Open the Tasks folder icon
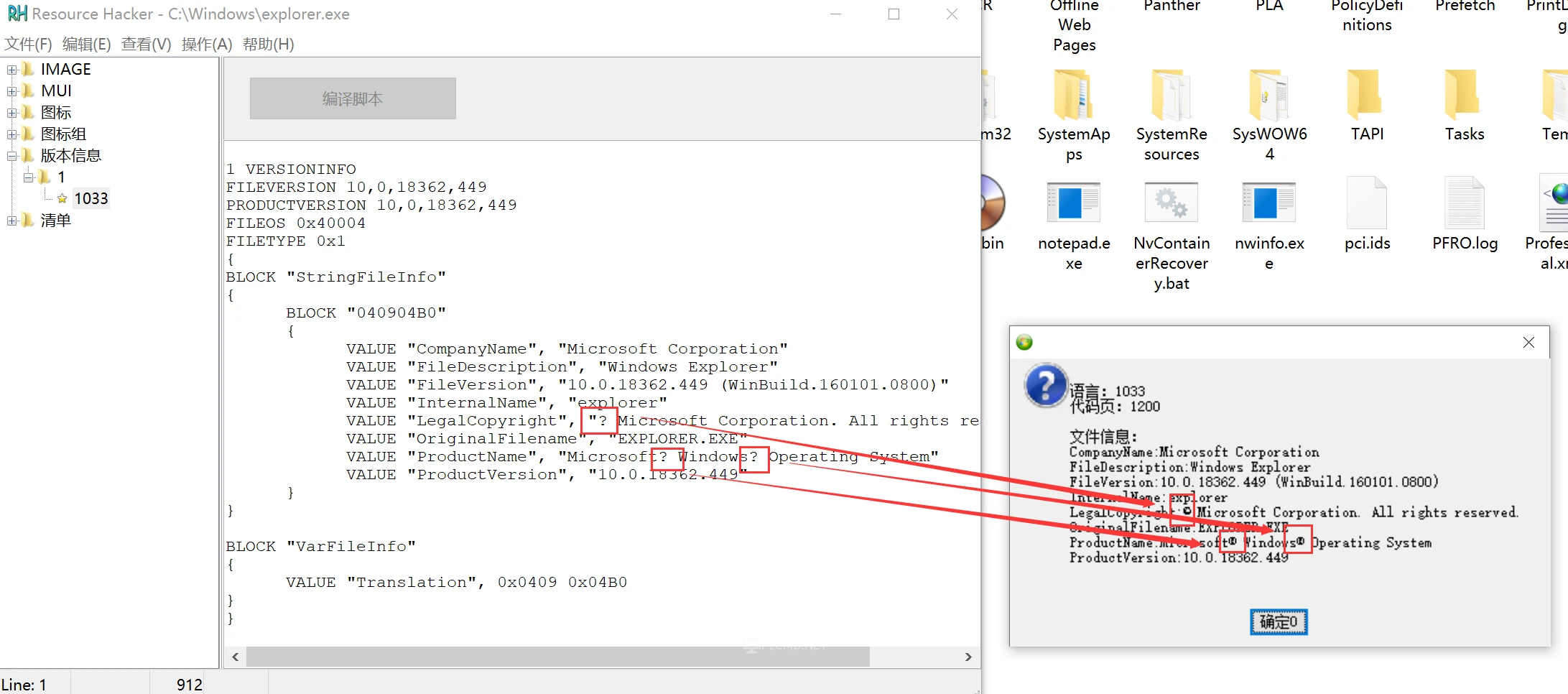This screenshot has height=694, width=1568. pos(1464,96)
